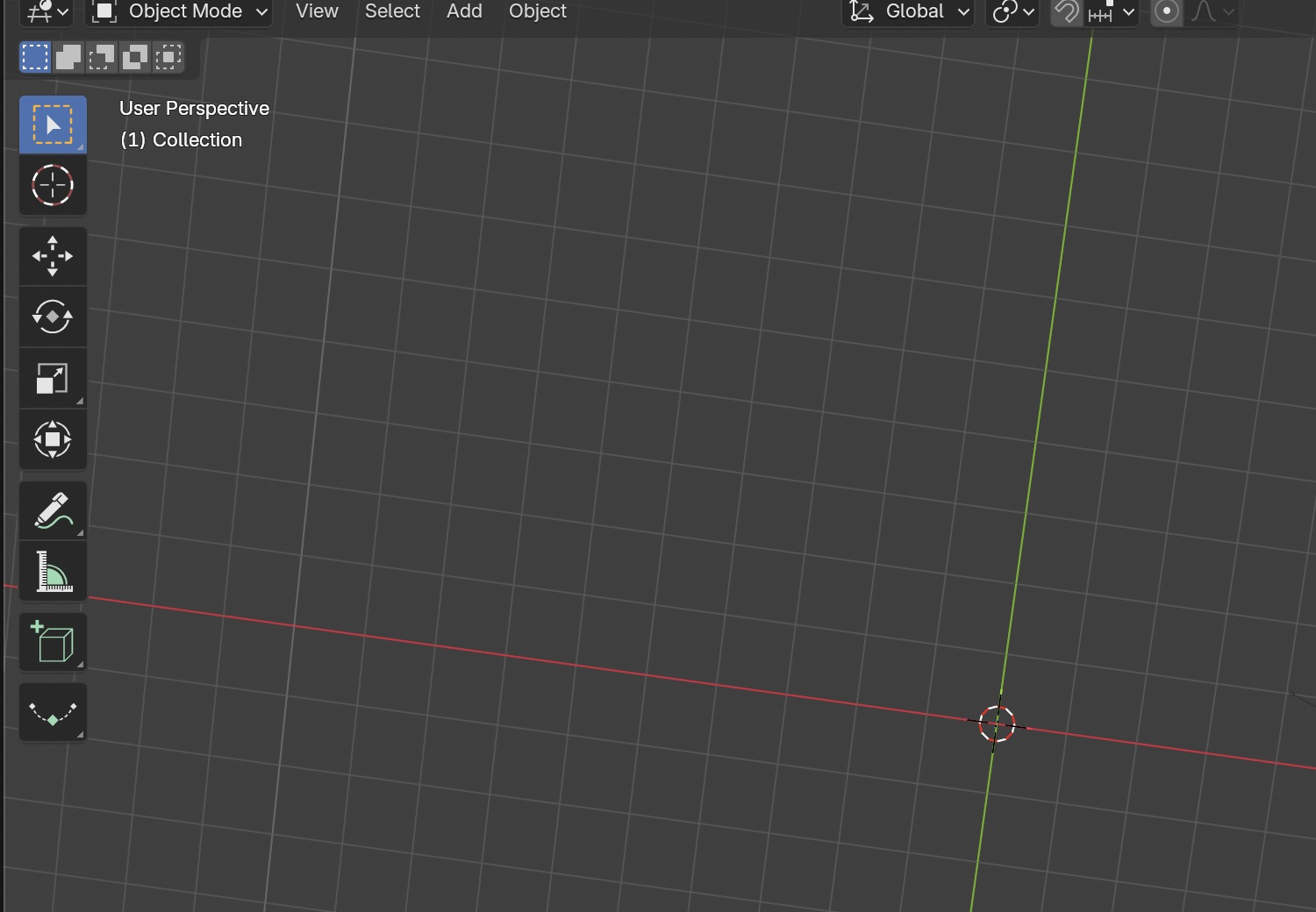This screenshot has height=912, width=1316.
Task: Click the '(1) Collection' viewport label
Action: coord(181,139)
